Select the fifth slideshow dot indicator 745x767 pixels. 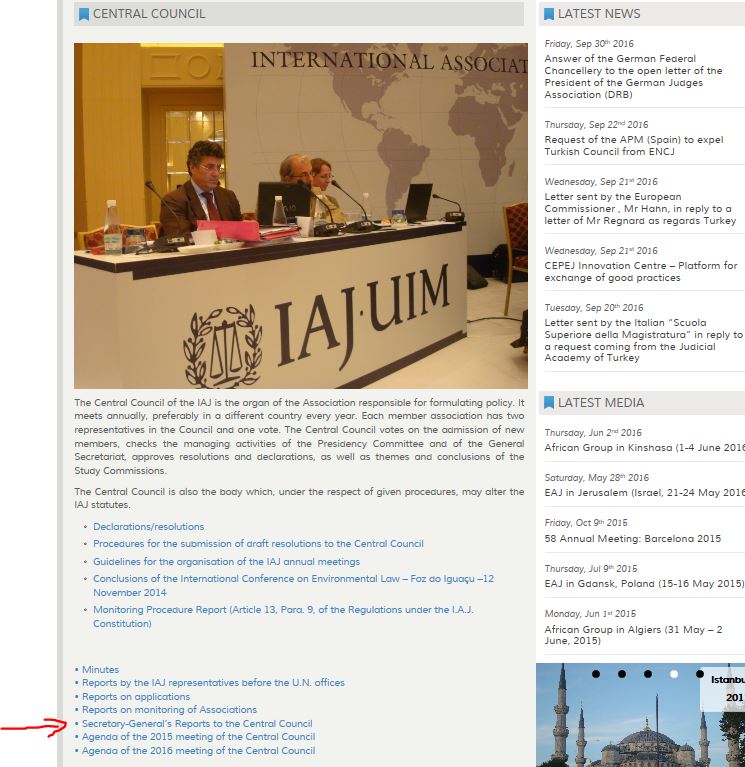(700, 674)
